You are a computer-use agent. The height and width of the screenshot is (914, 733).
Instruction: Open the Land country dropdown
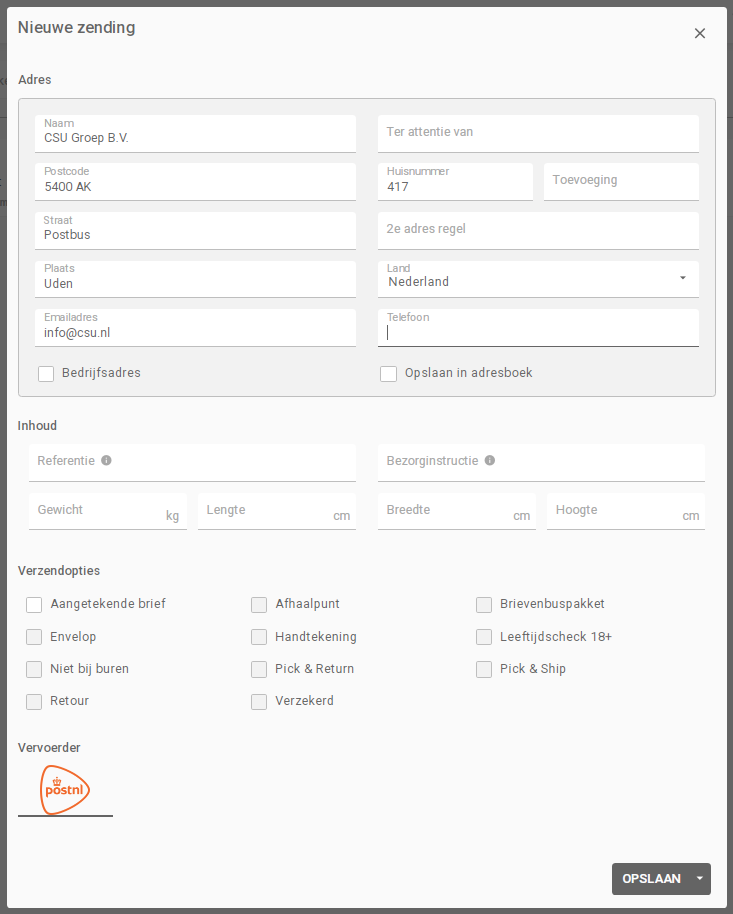[538, 280]
